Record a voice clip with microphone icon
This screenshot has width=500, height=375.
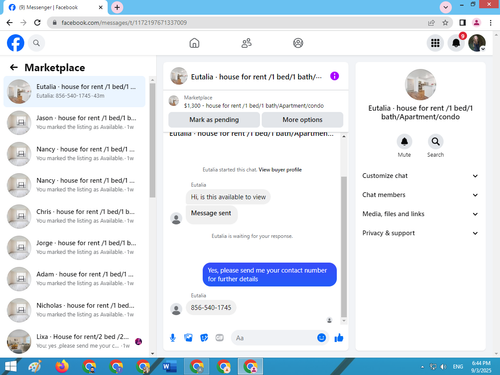tap(173, 338)
